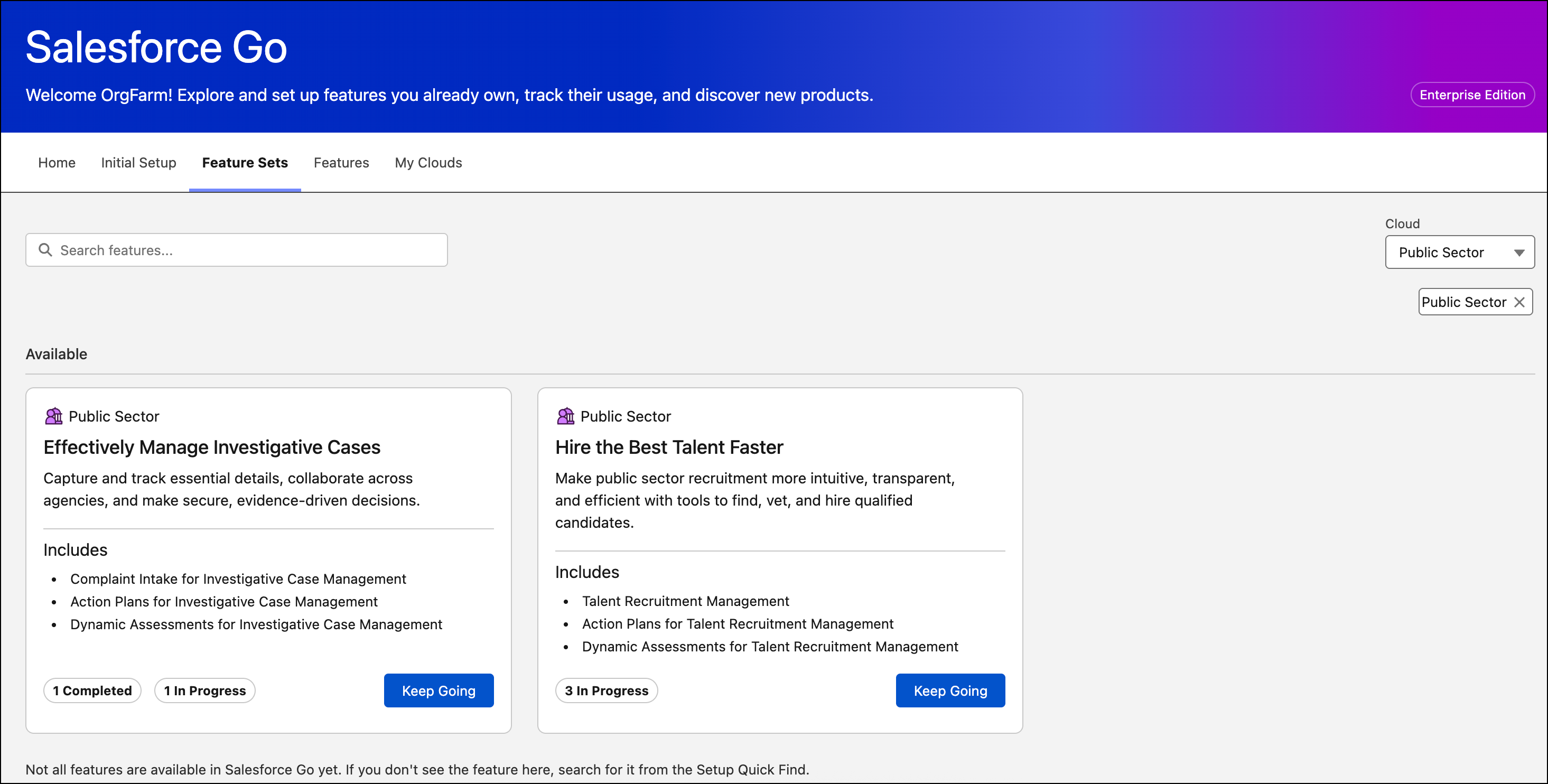
Task: Click Dynamic Assessments for Talent Recruitment Management
Action: click(x=770, y=647)
